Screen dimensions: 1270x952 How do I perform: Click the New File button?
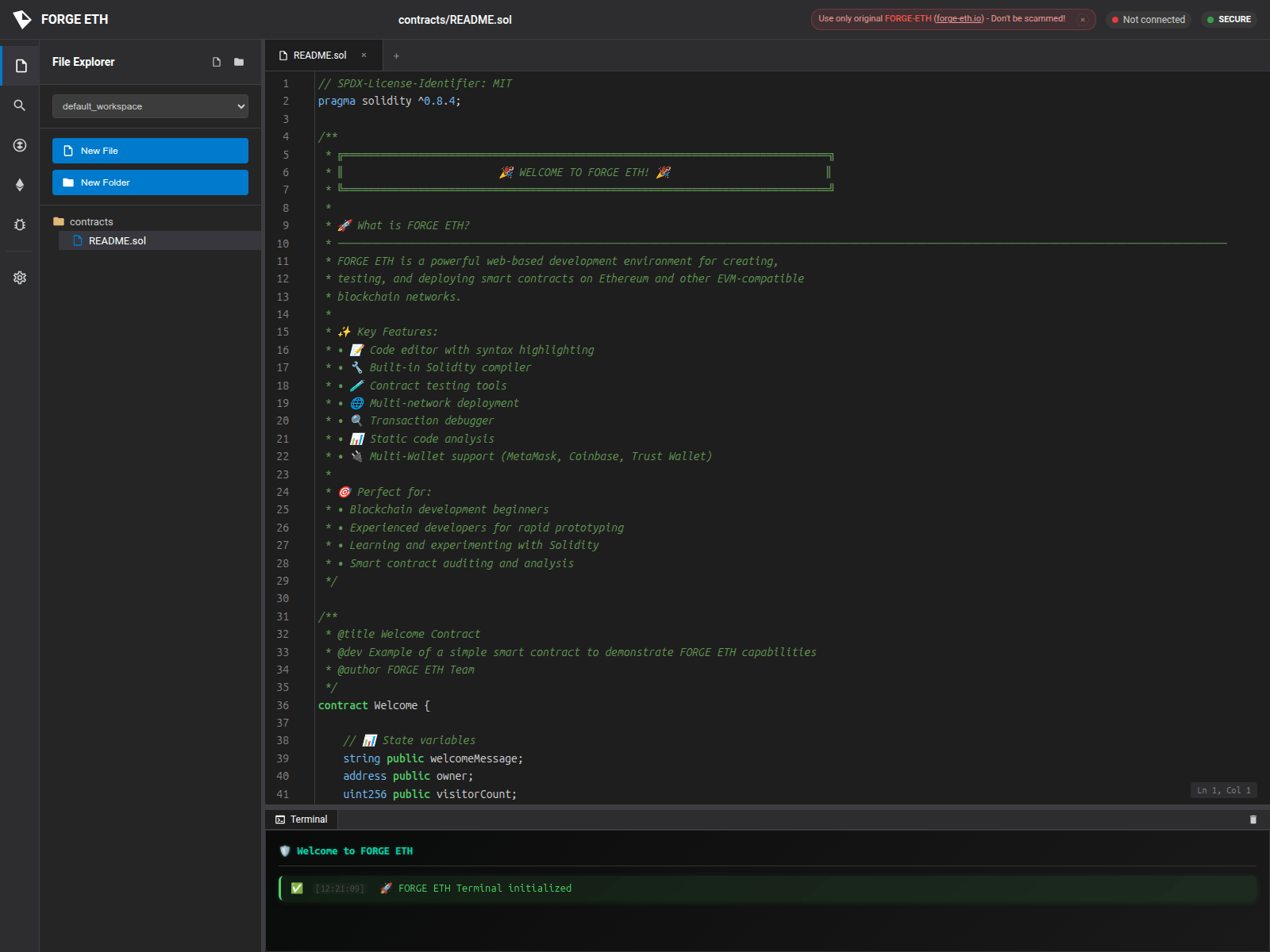[x=150, y=150]
